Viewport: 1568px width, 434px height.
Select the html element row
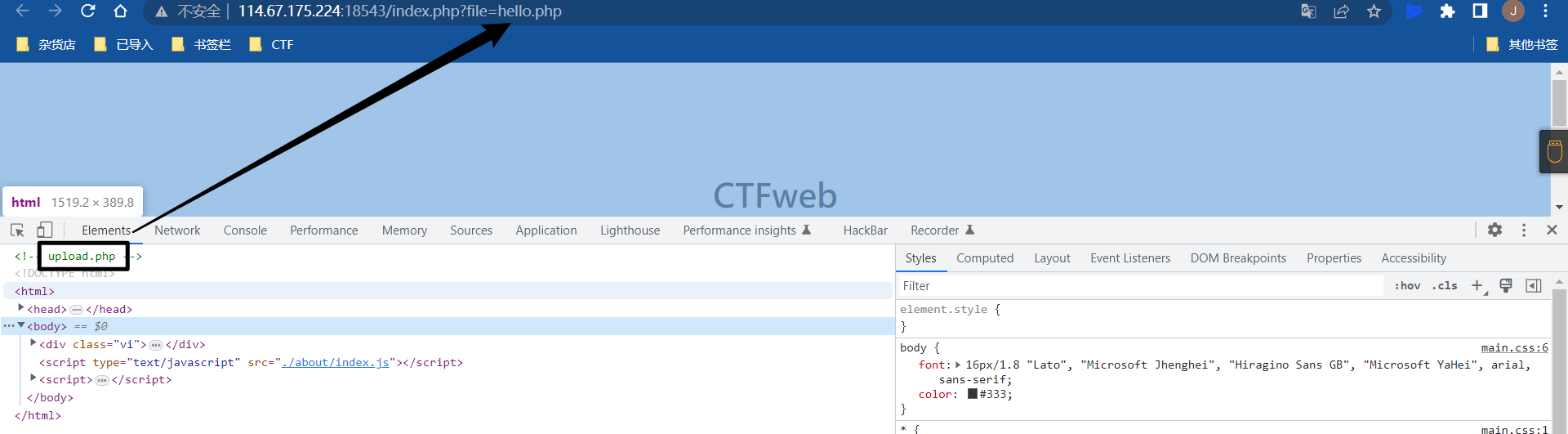point(448,291)
